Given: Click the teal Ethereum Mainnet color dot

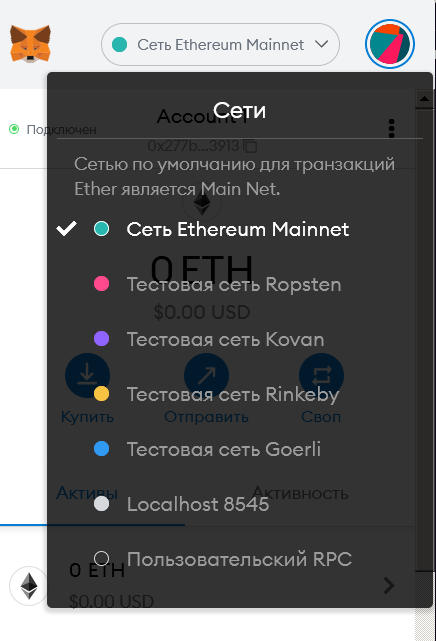Looking at the screenshot, I should click(x=101, y=229).
